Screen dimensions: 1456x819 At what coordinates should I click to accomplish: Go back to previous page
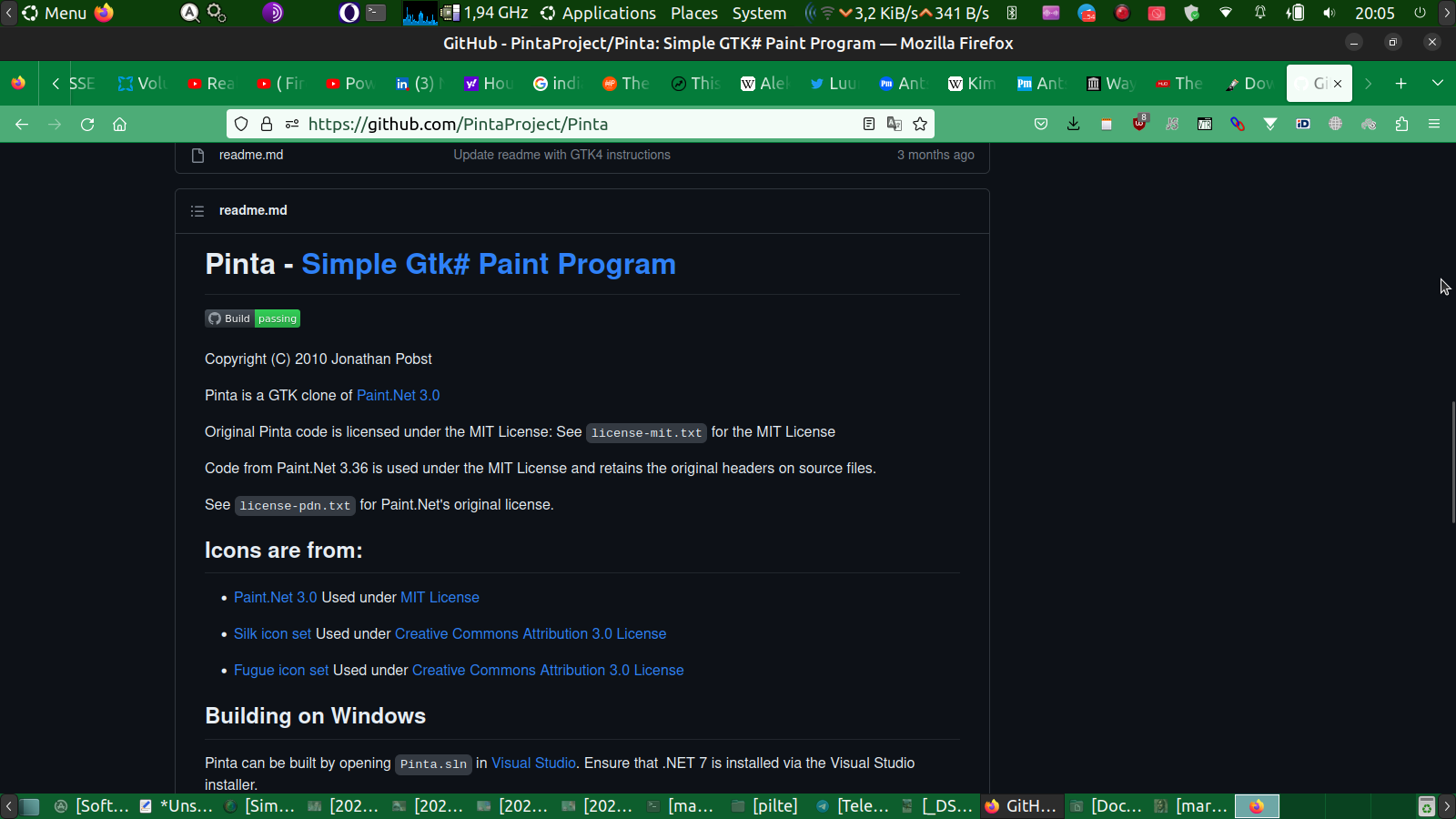(x=22, y=125)
